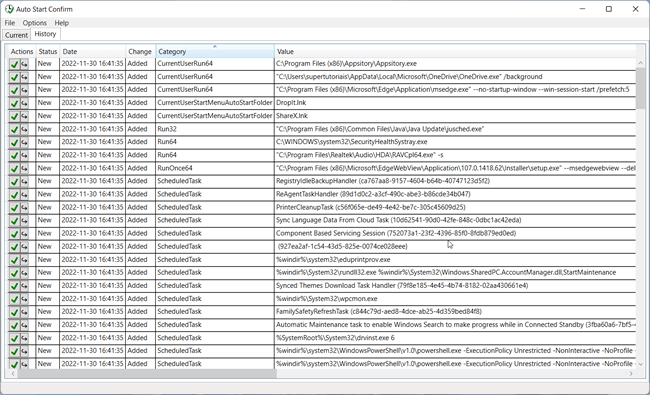Image resolution: width=650 pixels, height=395 pixels.
Task: Confirm the drvinst.exe 6 scheduled task
Action: coord(15,338)
